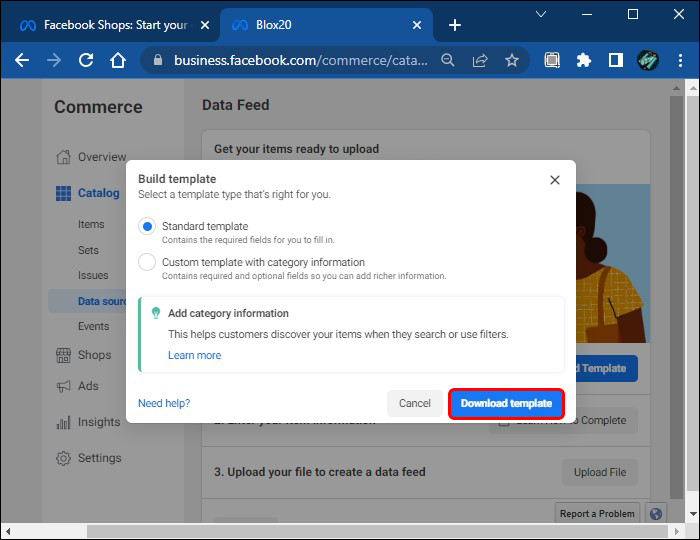Open a new browser tab
Screen dimensions: 700x540
tap(455, 25)
